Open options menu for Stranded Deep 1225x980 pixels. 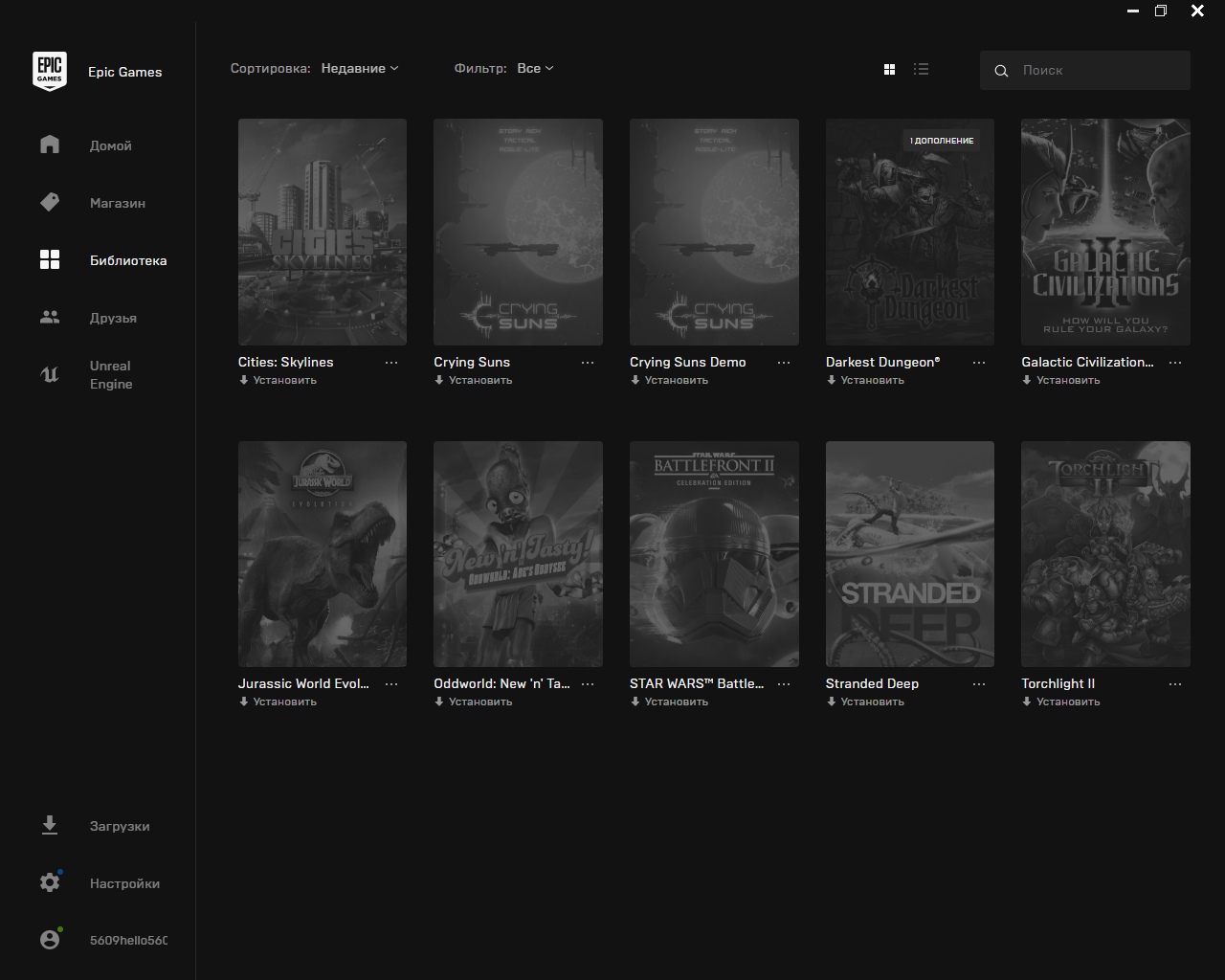[x=979, y=684]
